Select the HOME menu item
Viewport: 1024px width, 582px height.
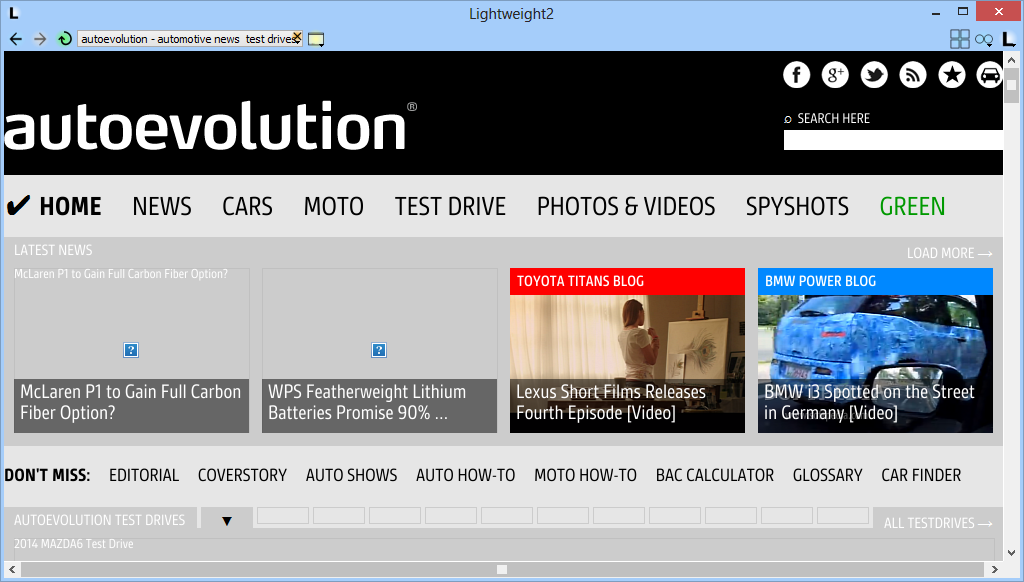click(x=70, y=206)
